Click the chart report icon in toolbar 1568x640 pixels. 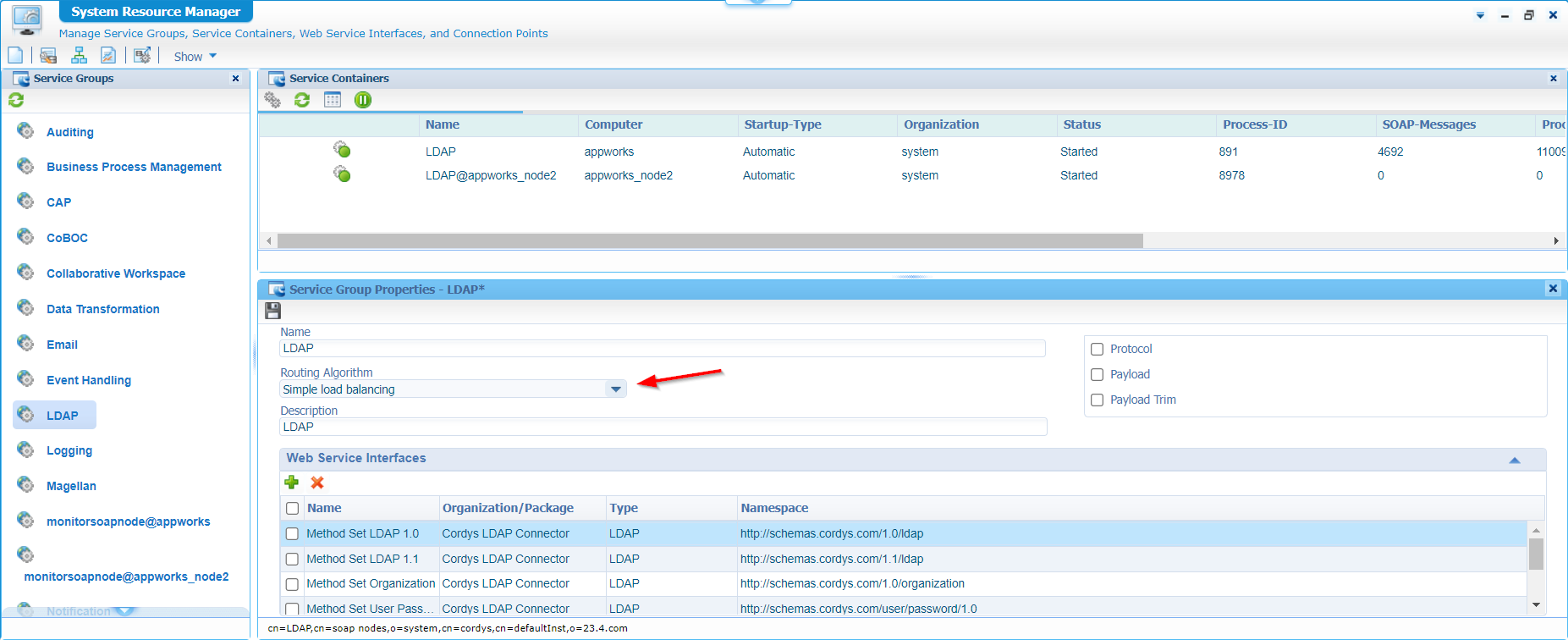108,56
